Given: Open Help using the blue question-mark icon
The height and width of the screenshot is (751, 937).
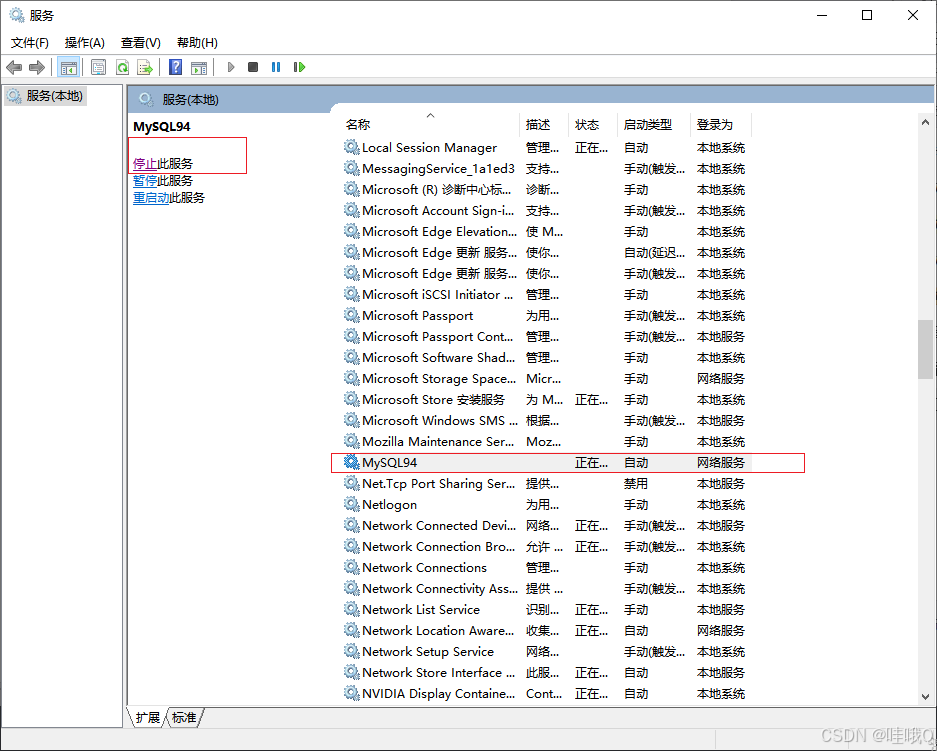Looking at the screenshot, I should pos(175,67).
